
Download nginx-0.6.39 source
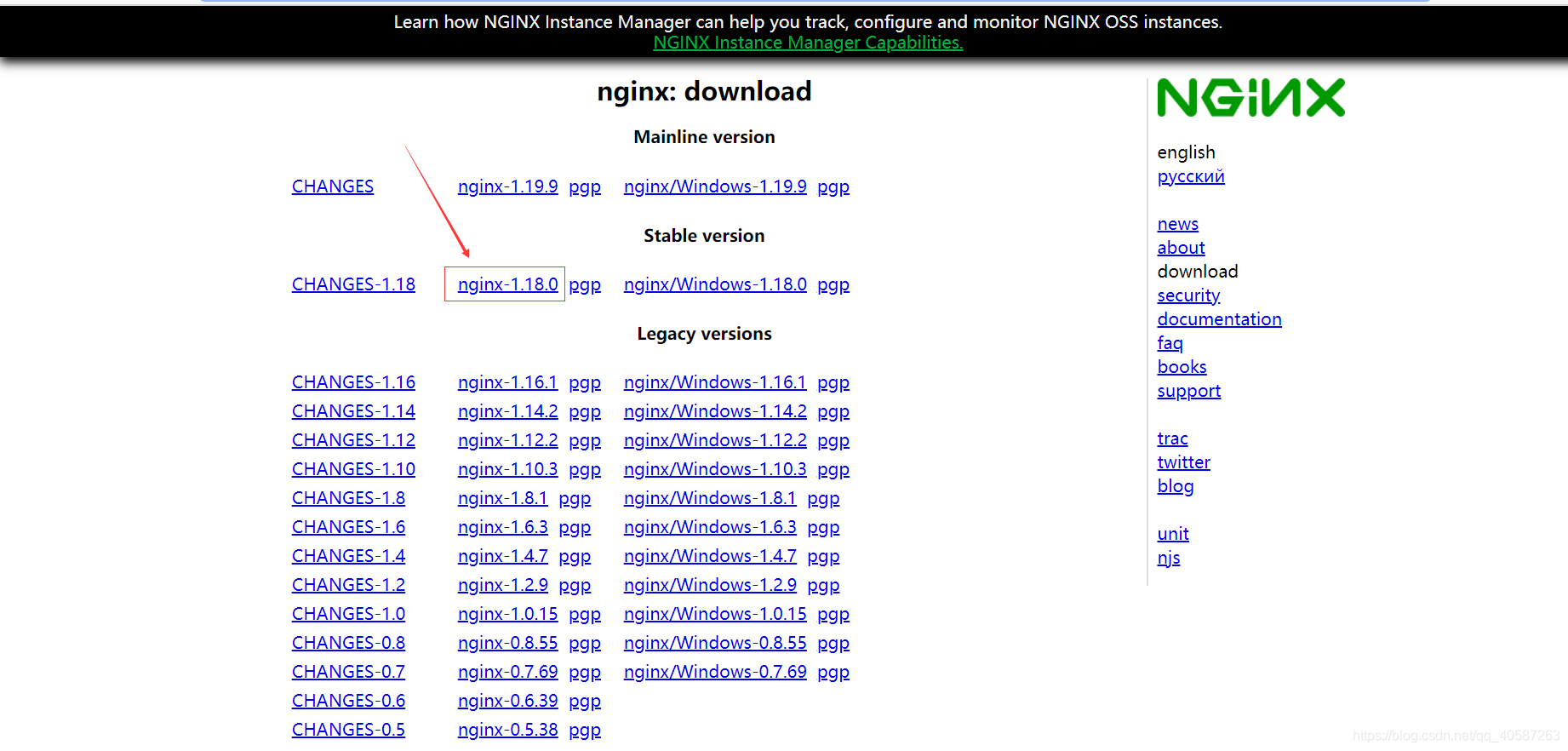coord(508,701)
